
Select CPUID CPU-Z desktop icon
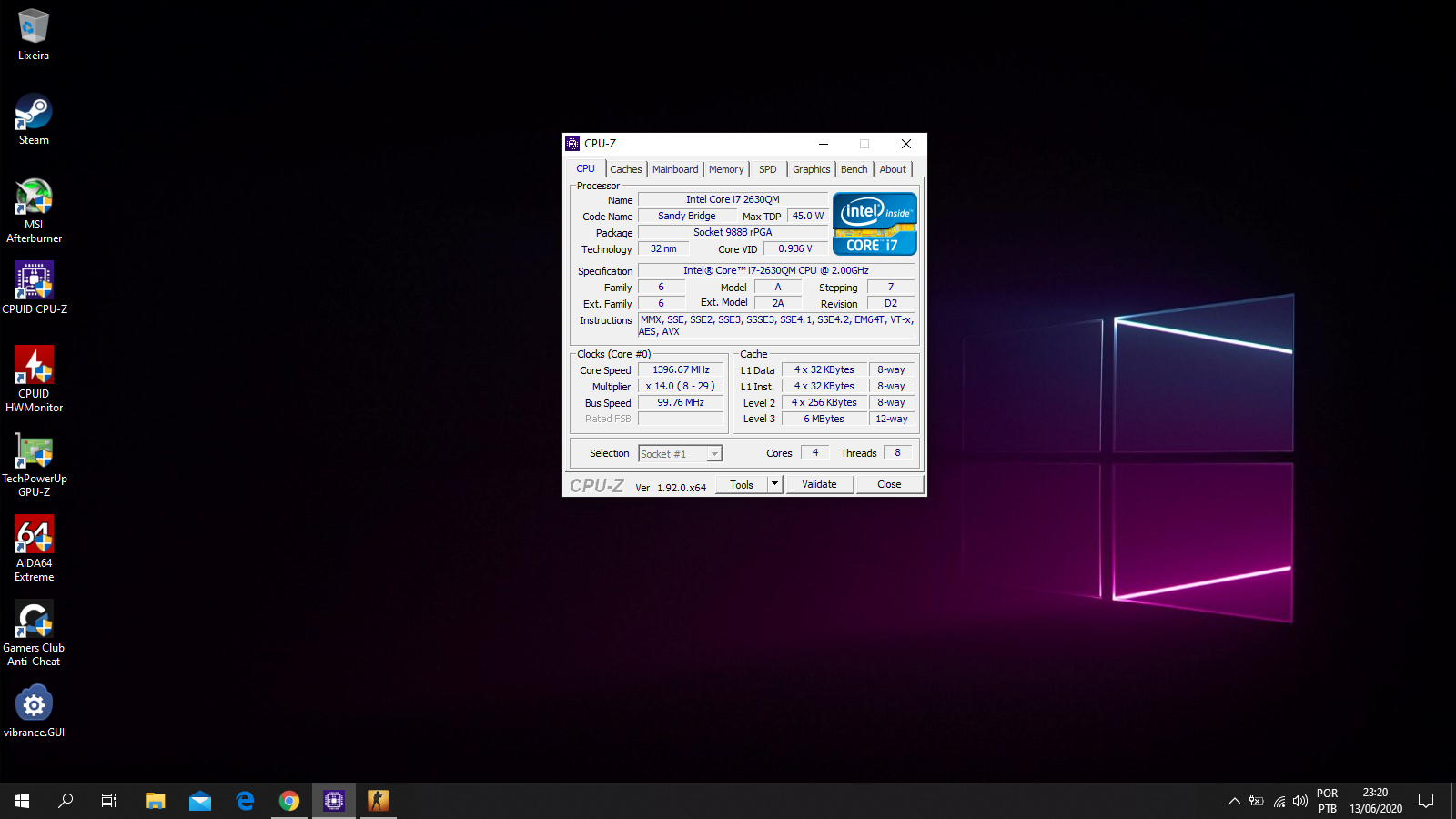(34, 288)
